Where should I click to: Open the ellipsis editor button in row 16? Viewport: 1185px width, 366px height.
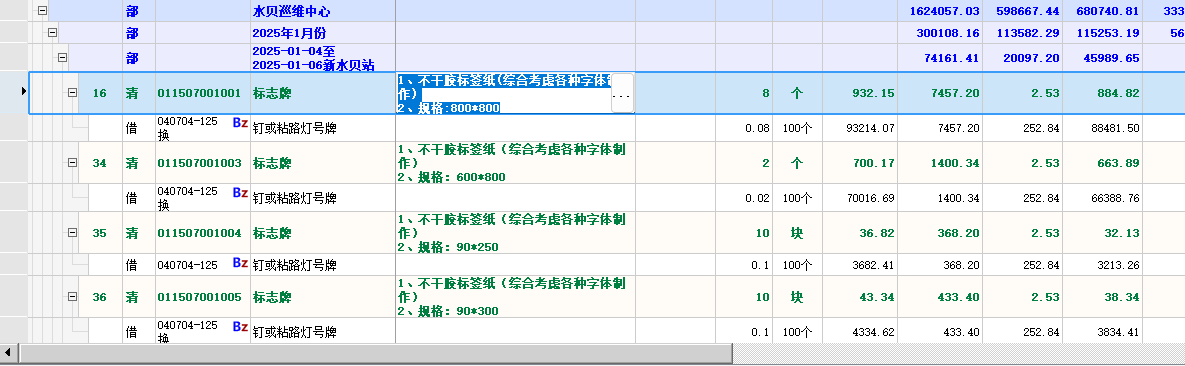pyautogui.click(x=622, y=94)
